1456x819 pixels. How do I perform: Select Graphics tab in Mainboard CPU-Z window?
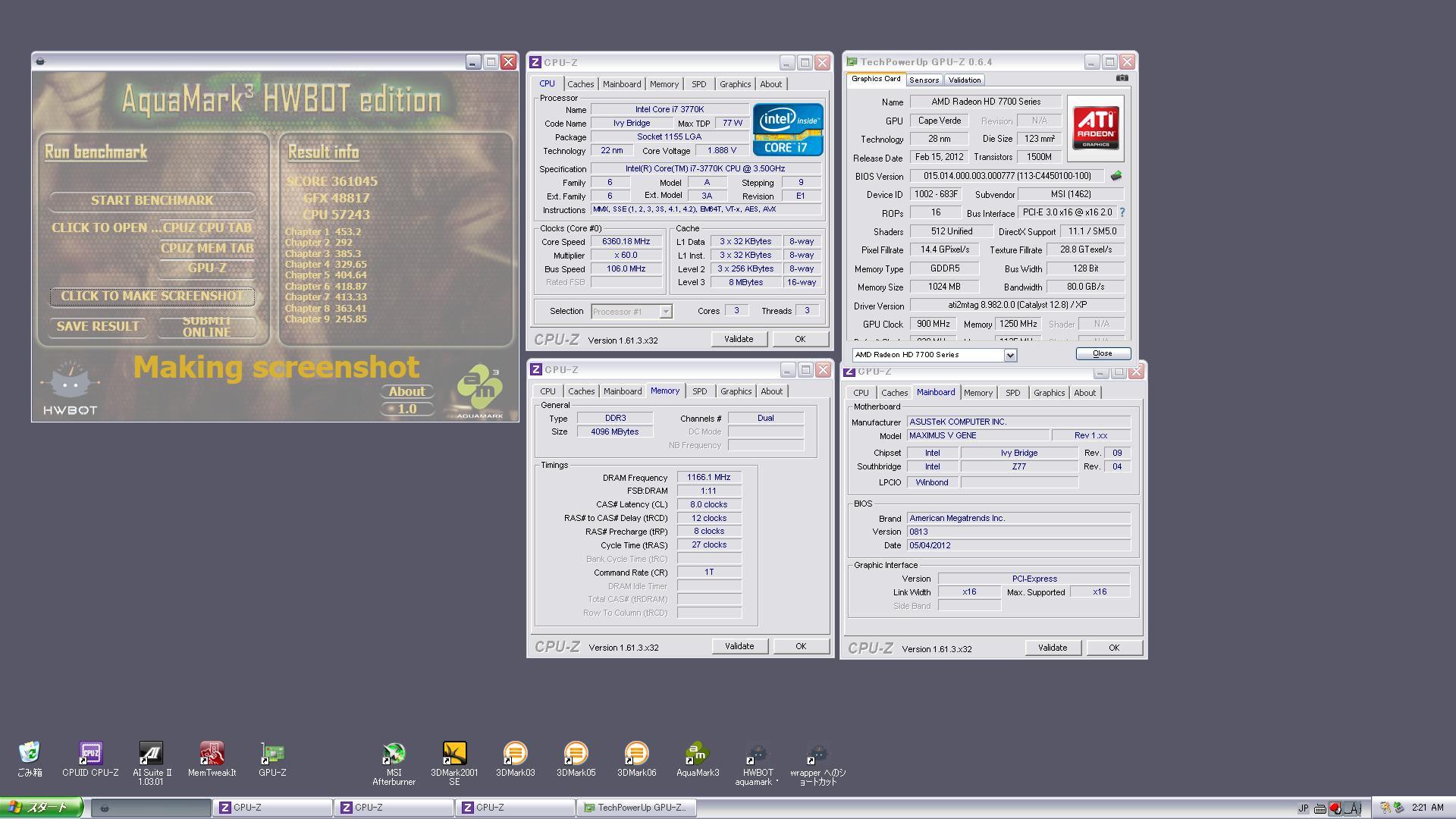point(1049,393)
